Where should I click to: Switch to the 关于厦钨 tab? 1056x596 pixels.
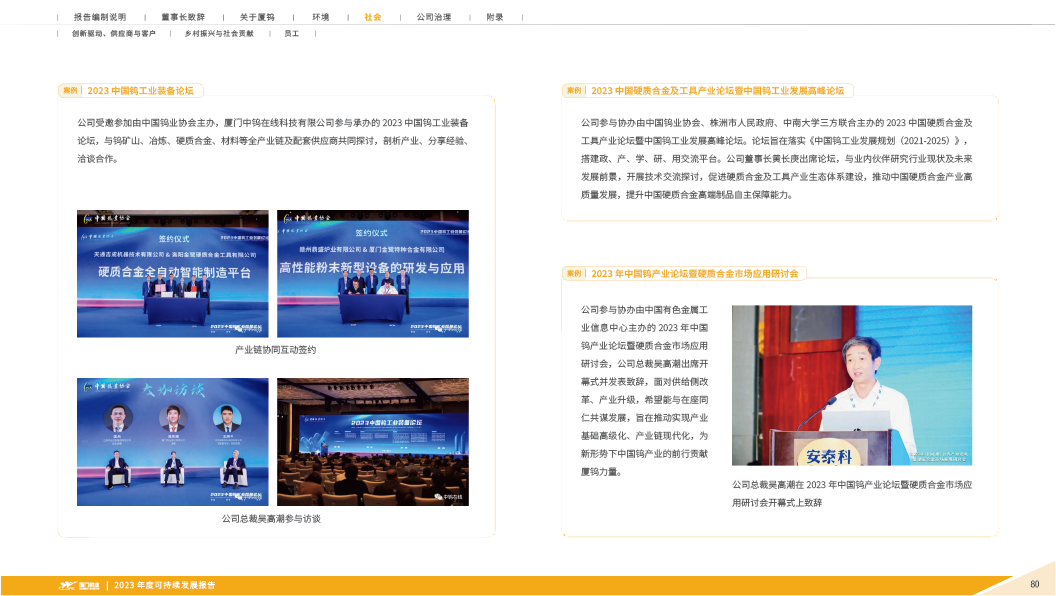pyautogui.click(x=257, y=17)
